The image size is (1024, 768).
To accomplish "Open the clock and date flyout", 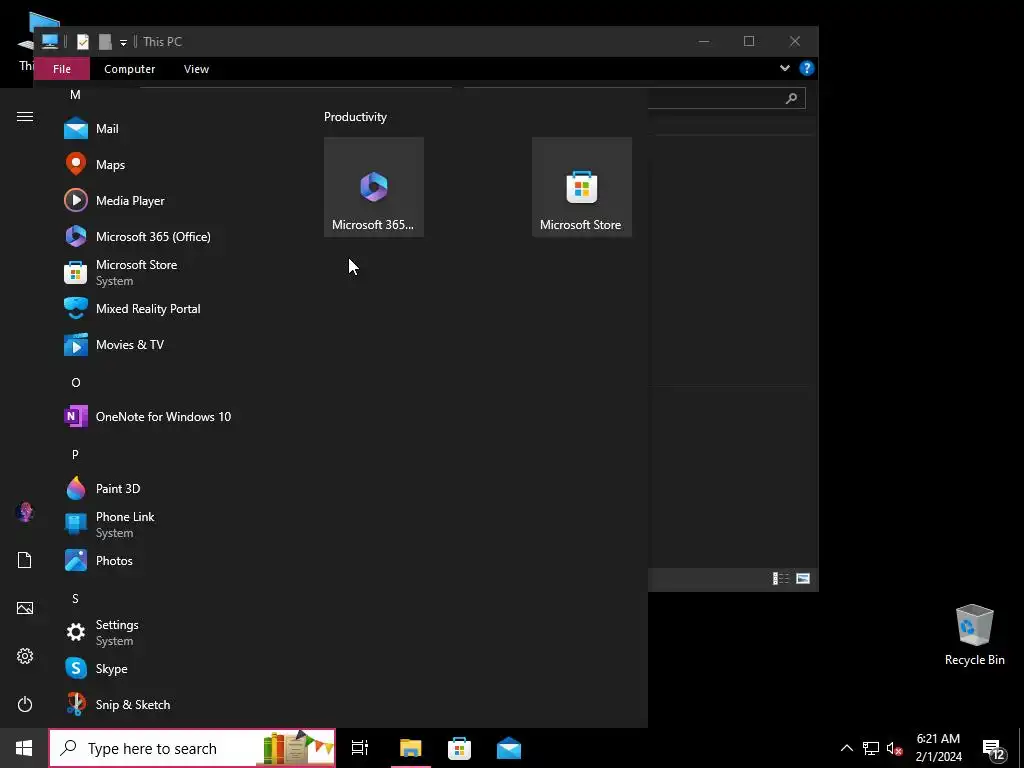I will pyautogui.click(x=938, y=748).
